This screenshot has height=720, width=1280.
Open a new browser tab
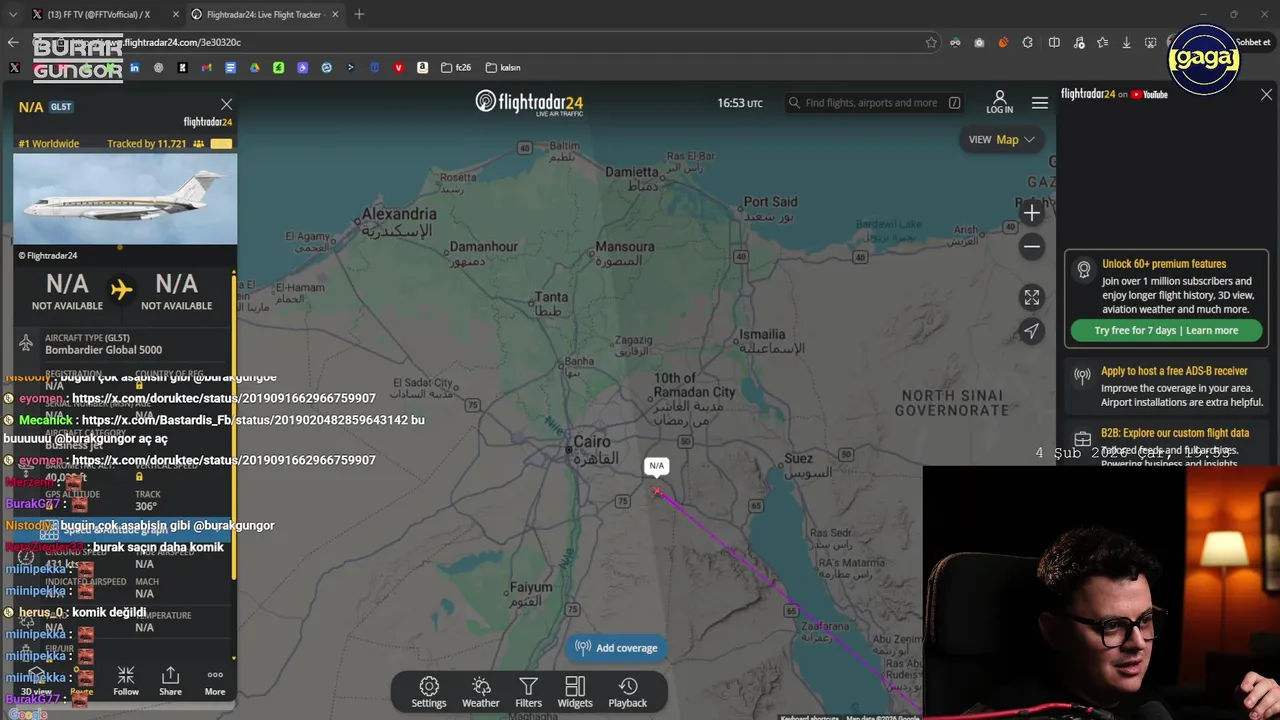pos(359,14)
